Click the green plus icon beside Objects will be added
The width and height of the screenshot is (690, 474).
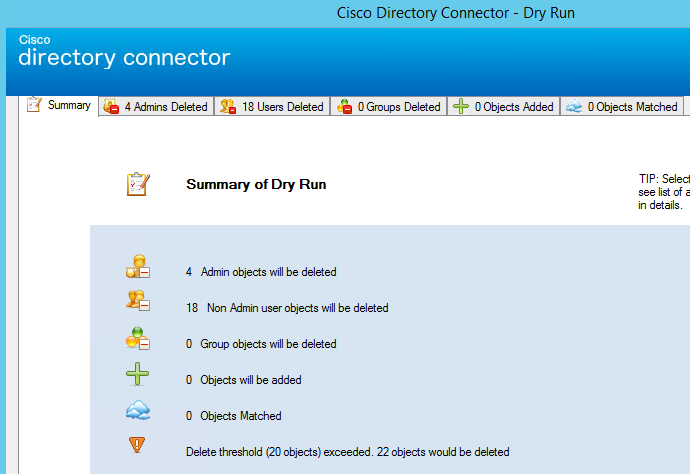[x=138, y=374]
